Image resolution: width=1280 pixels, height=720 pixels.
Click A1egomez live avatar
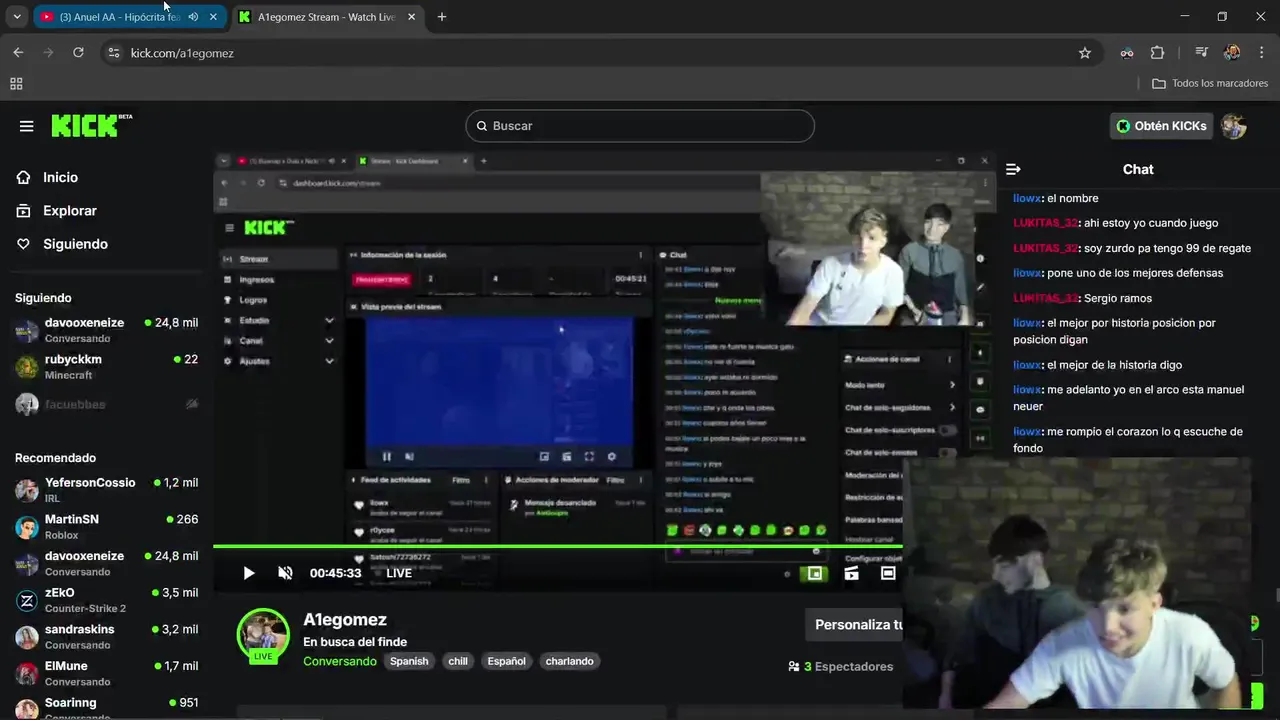263,635
